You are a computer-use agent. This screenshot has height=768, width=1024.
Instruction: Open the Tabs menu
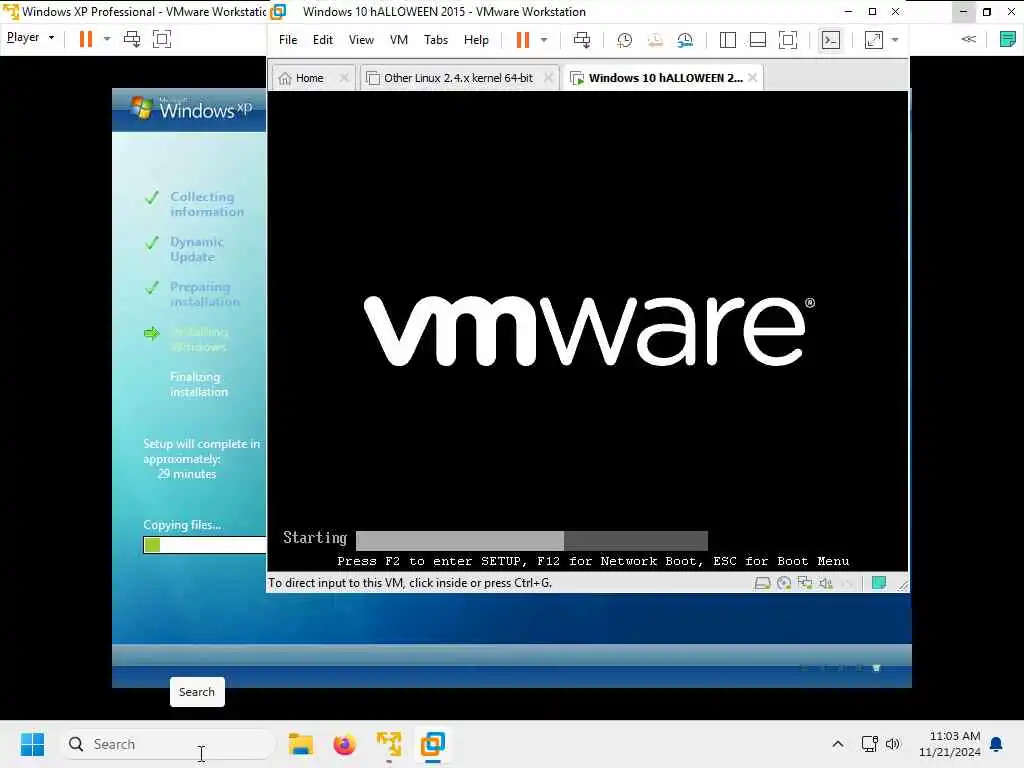[436, 40]
